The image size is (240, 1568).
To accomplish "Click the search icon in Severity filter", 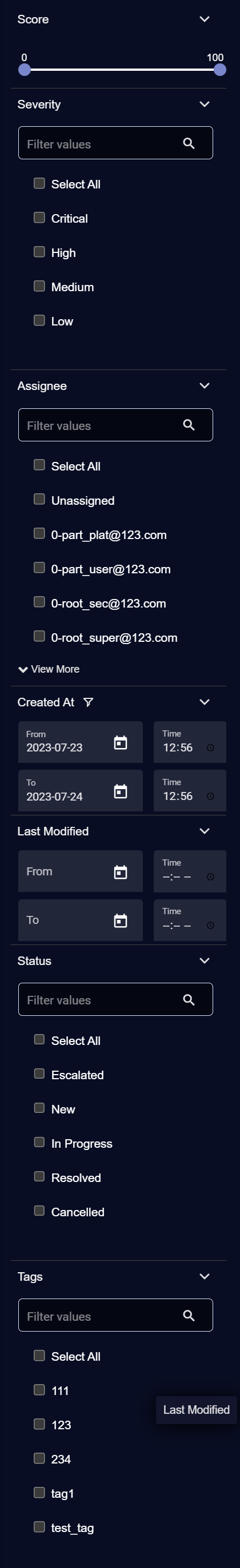I will coord(189,144).
